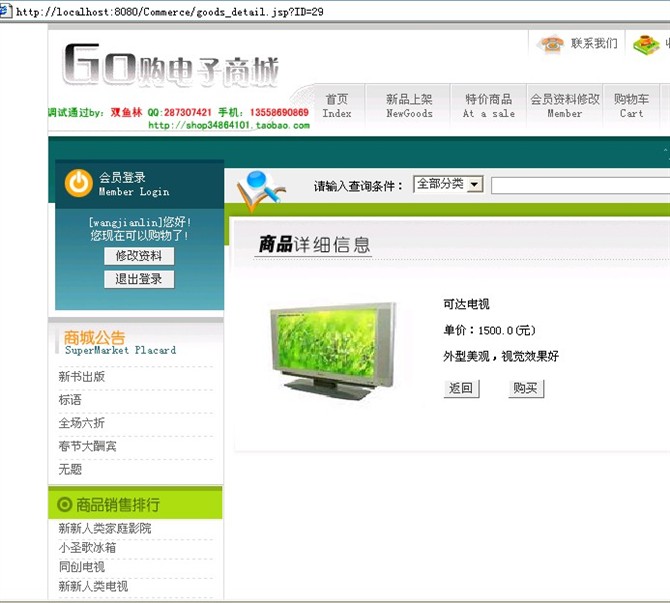Click the 修改资料 button
The image size is (670, 603).
coord(139,256)
